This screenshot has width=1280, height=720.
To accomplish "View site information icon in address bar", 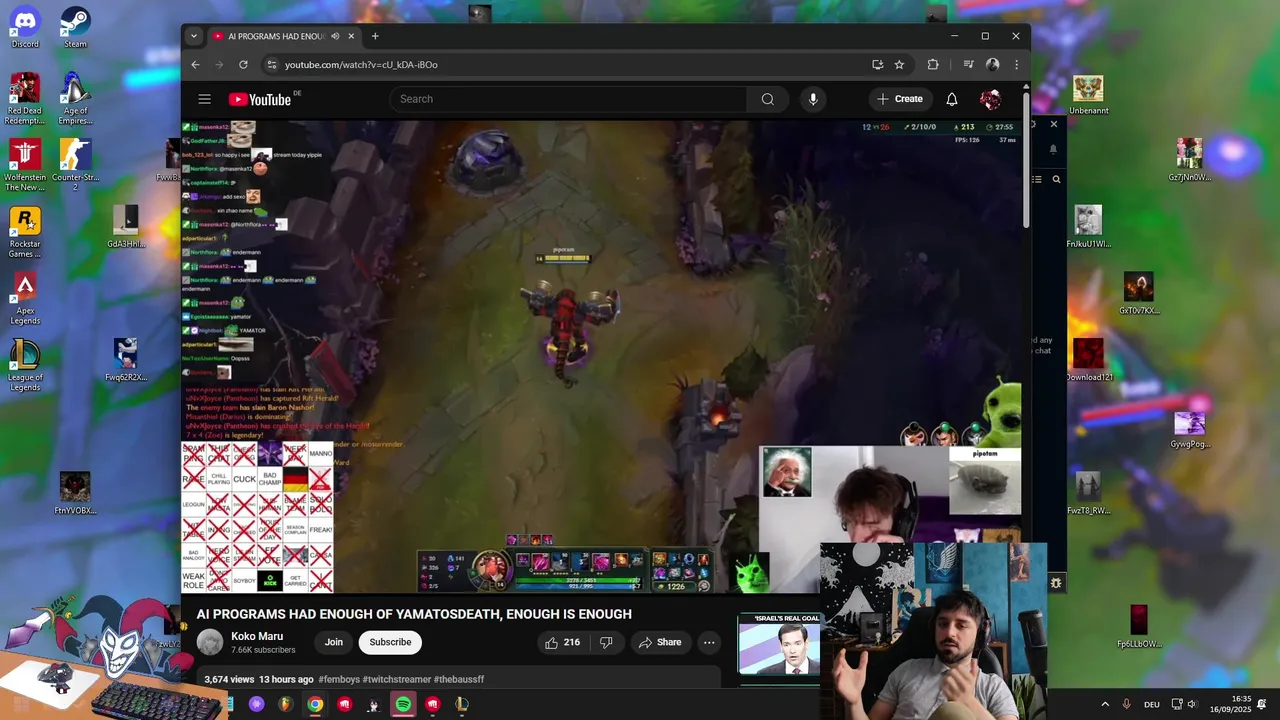I will pos(271,64).
